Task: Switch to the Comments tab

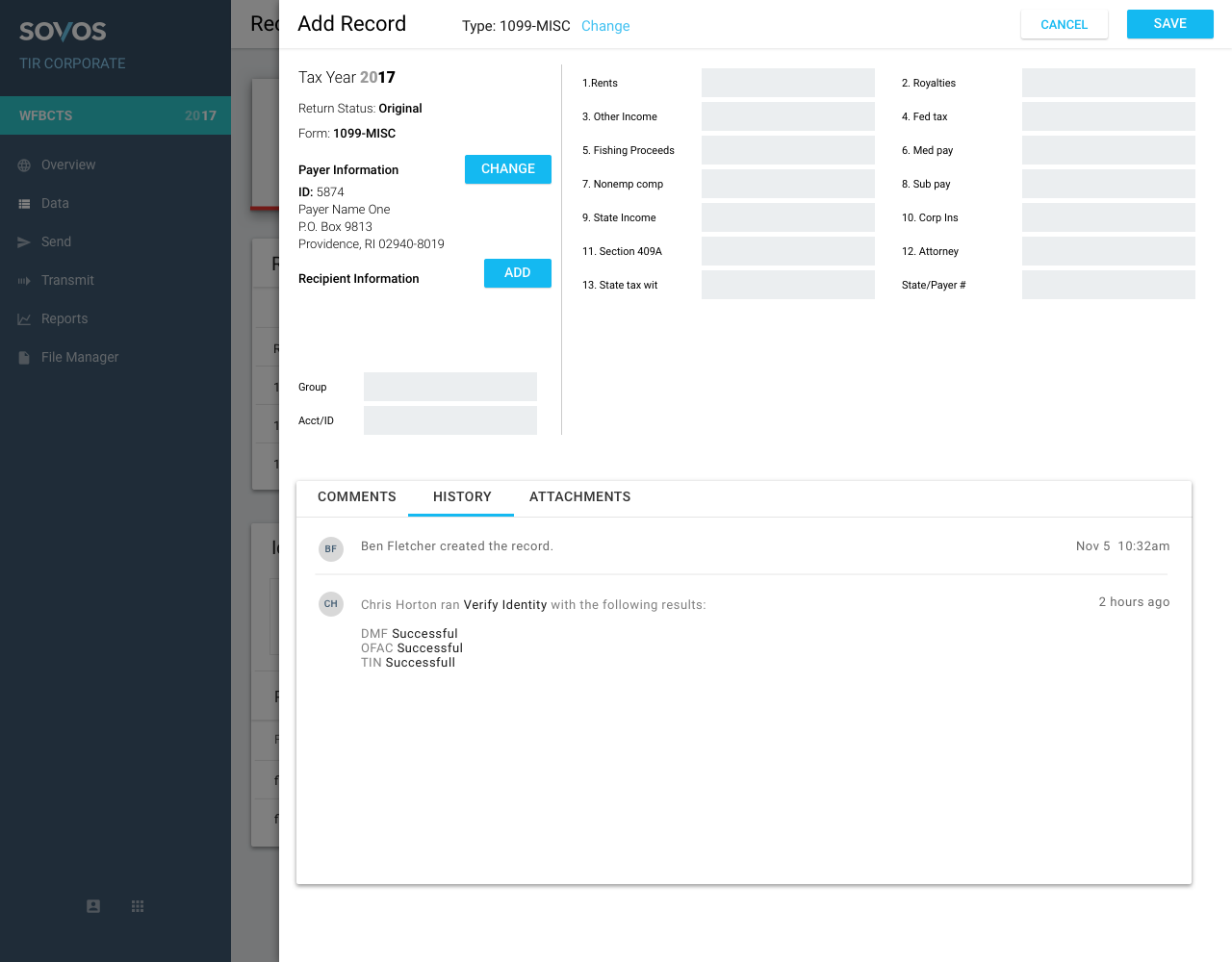Action: pyautogui.click(x=357, y=497)
